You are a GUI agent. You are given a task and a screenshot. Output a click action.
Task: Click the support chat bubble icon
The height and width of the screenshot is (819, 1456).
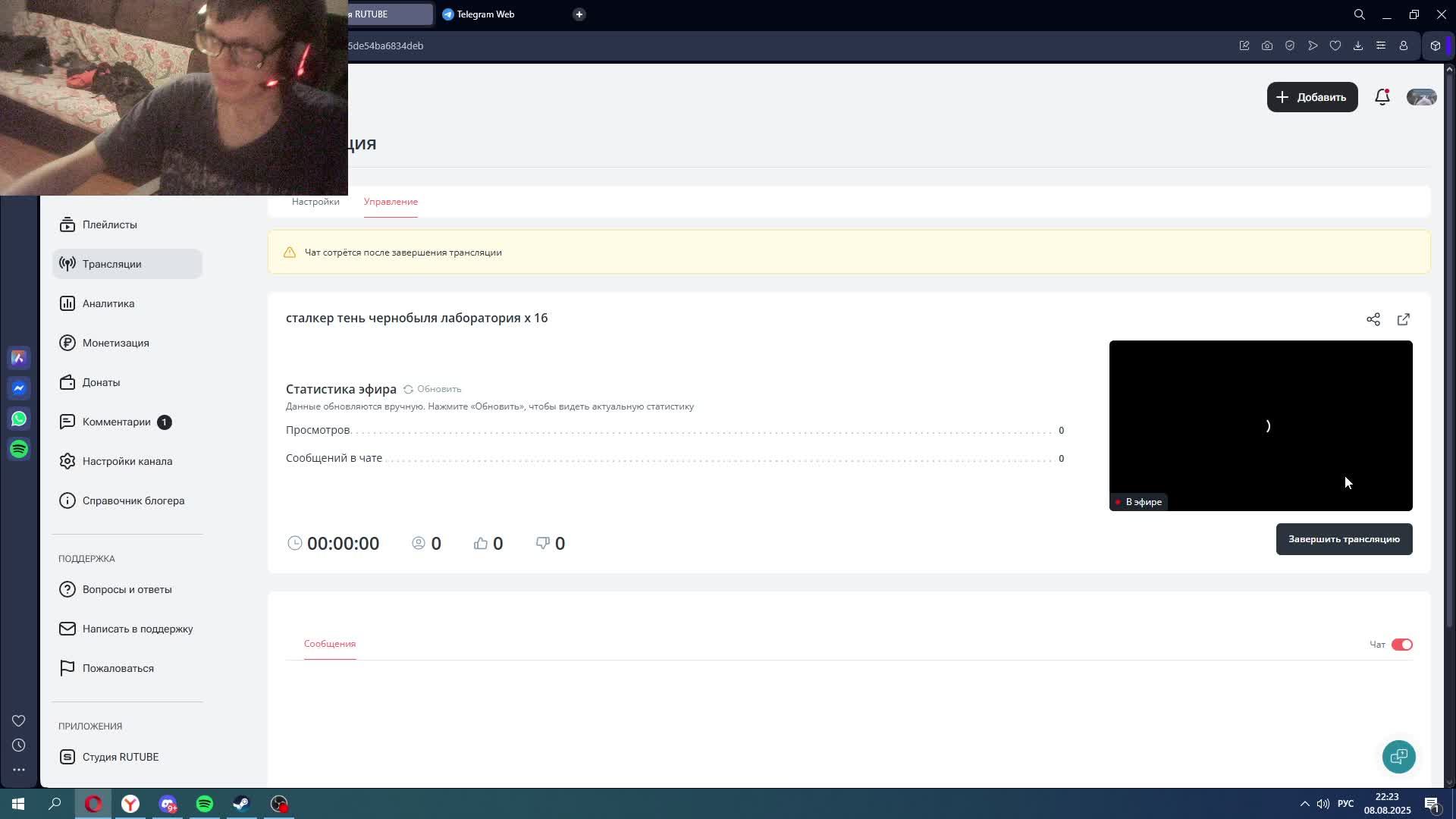coord(1398,757)
